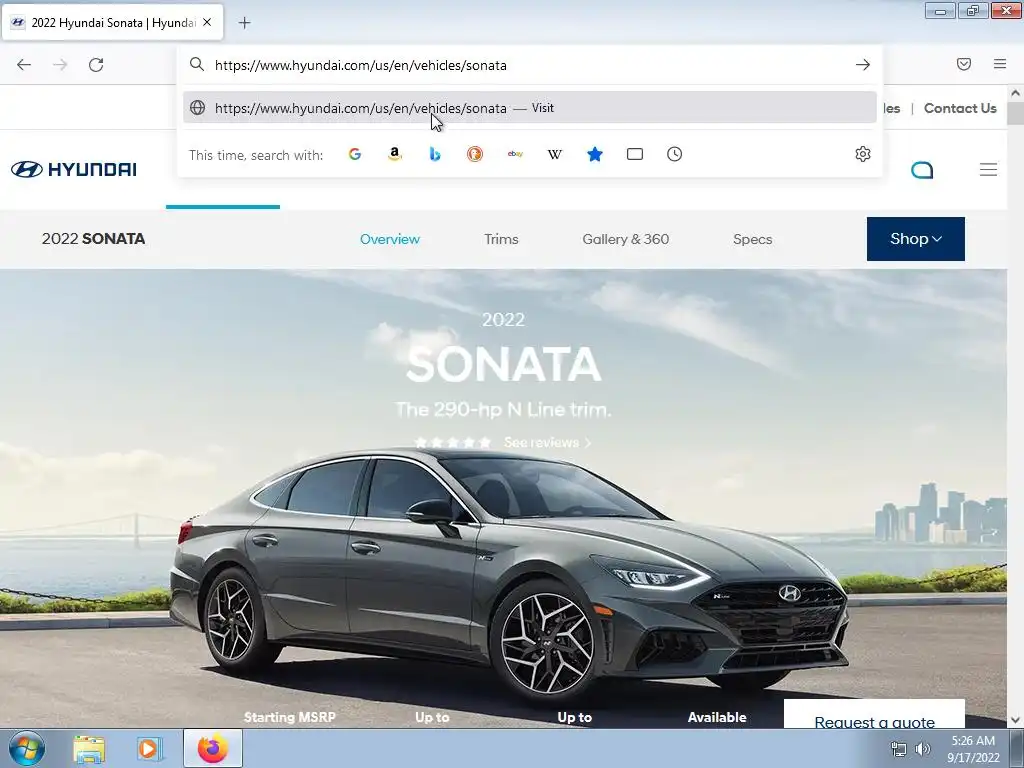Click the browser Back arrow

(24, 65)
